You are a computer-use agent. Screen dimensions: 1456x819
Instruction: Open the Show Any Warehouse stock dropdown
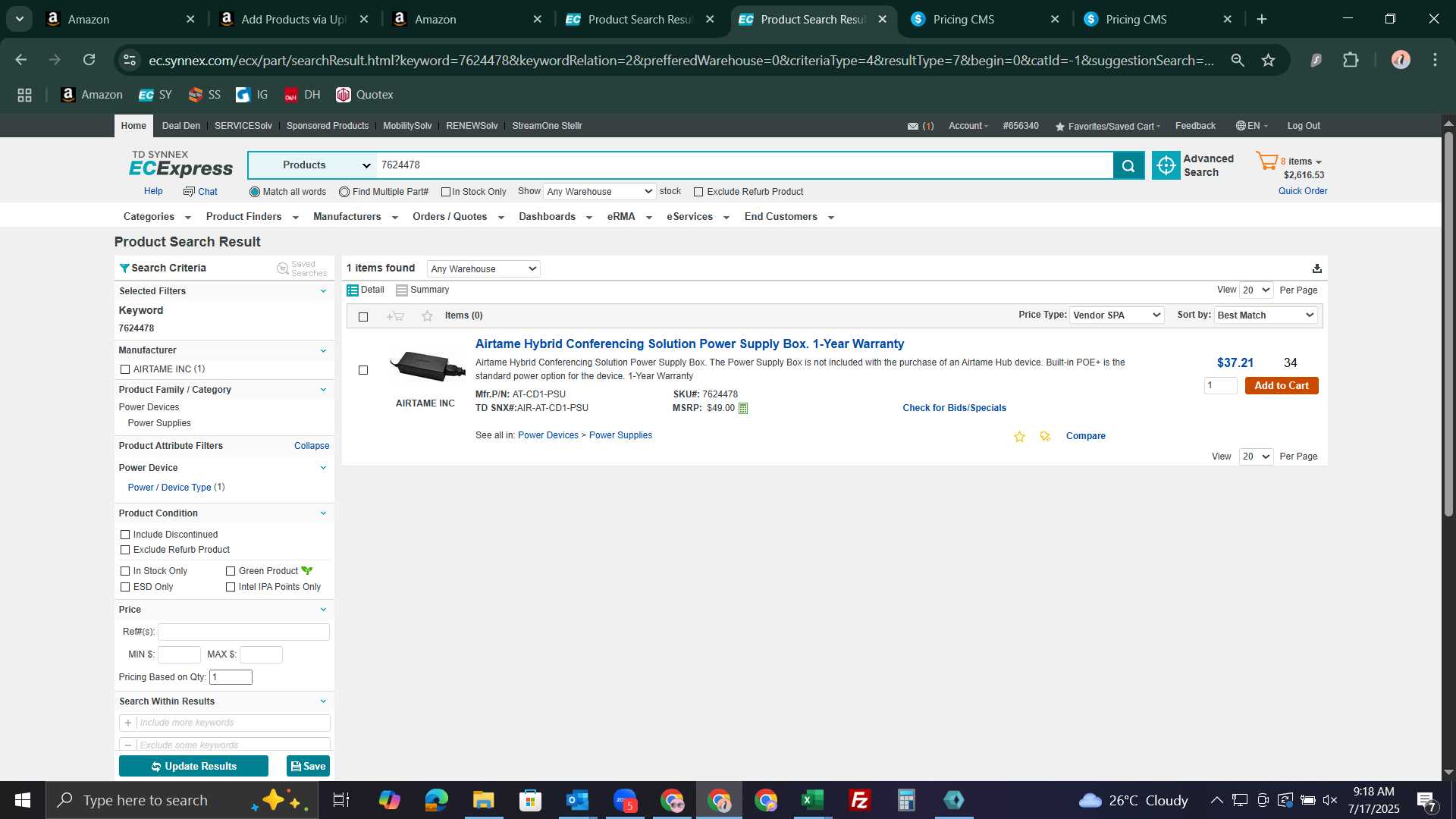tap(599, 192)
